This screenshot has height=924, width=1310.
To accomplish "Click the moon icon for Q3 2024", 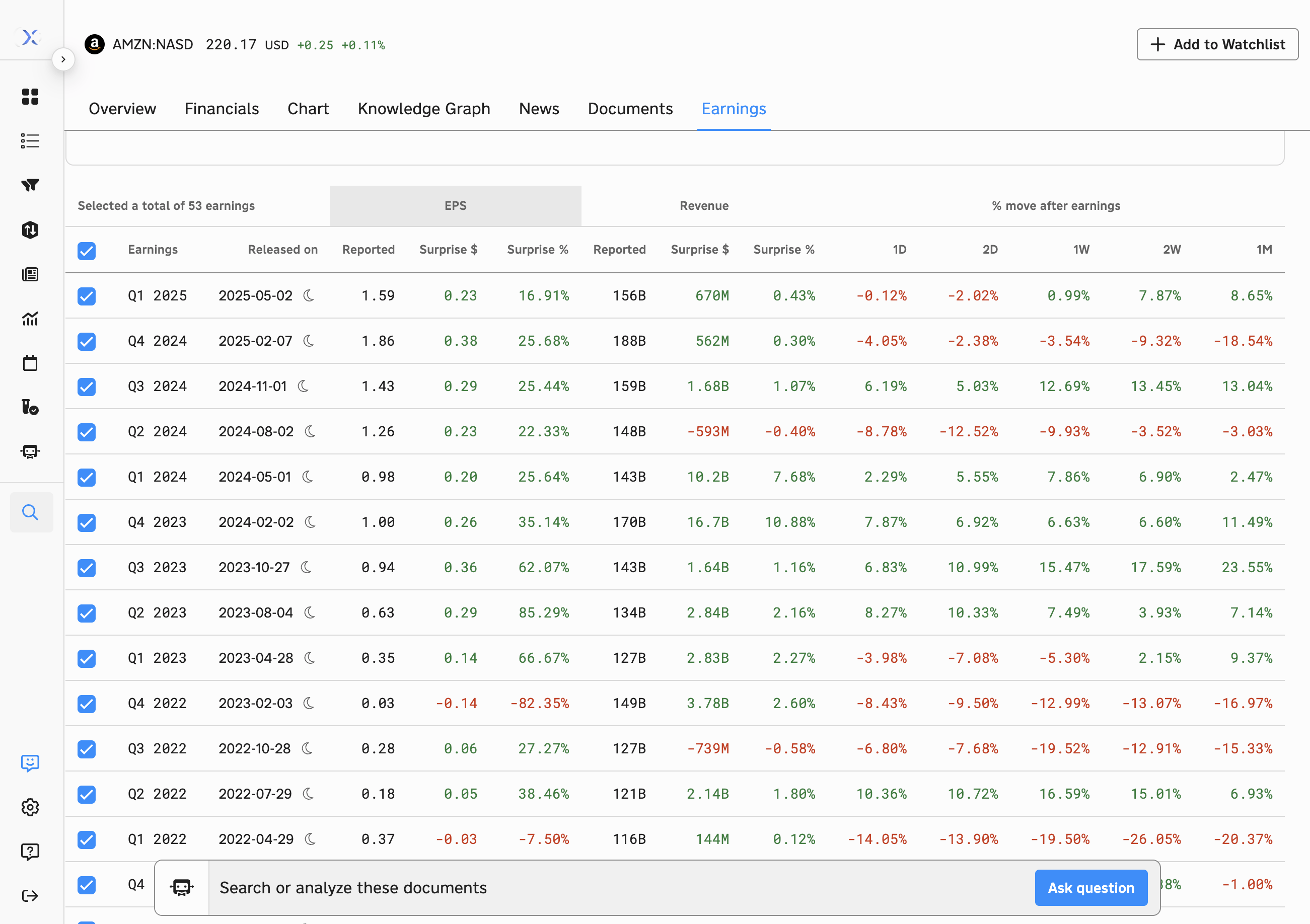I will coord(304,386).
